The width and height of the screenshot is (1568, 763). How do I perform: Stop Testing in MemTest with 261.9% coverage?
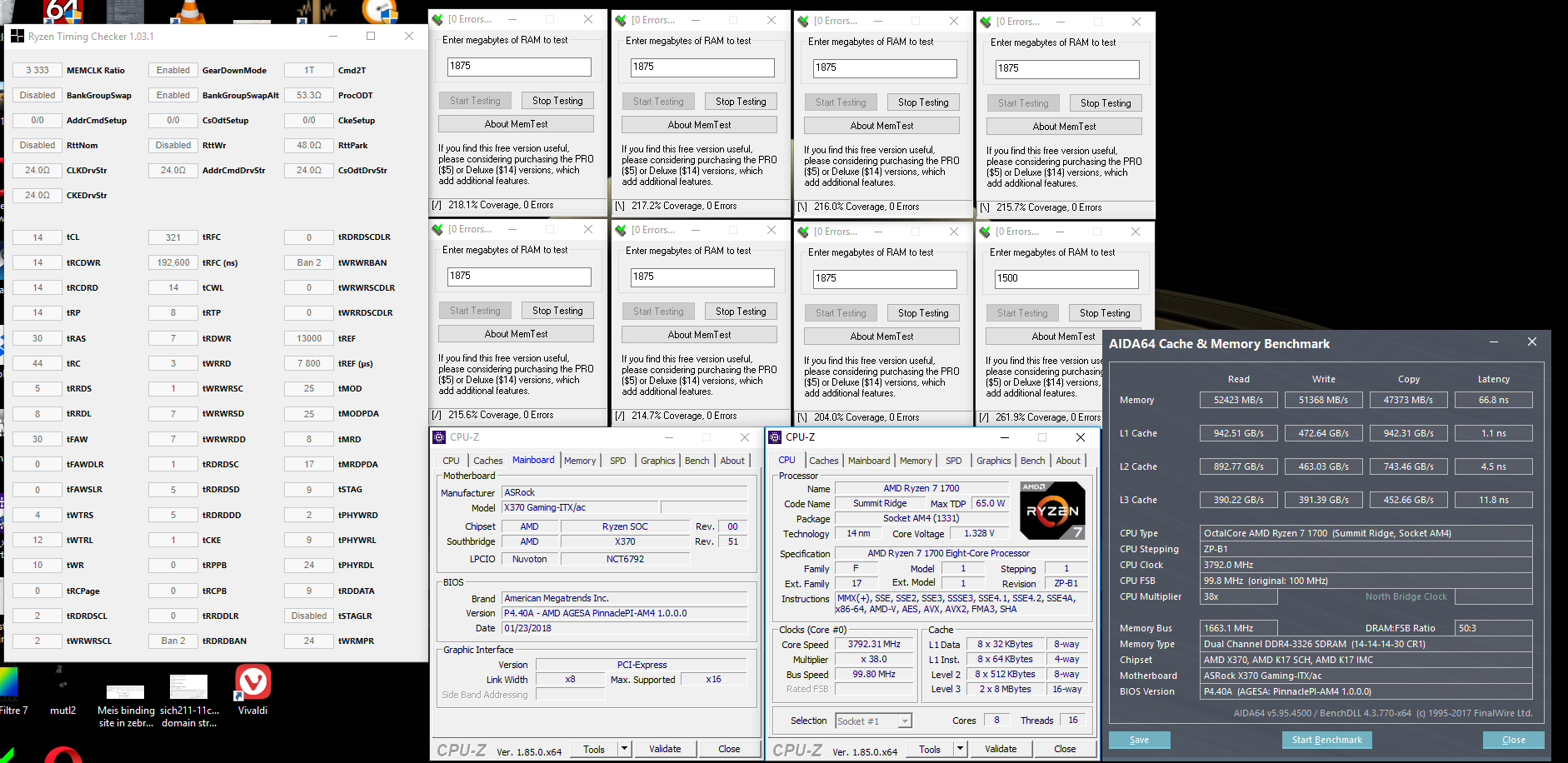coord(1105,313)
